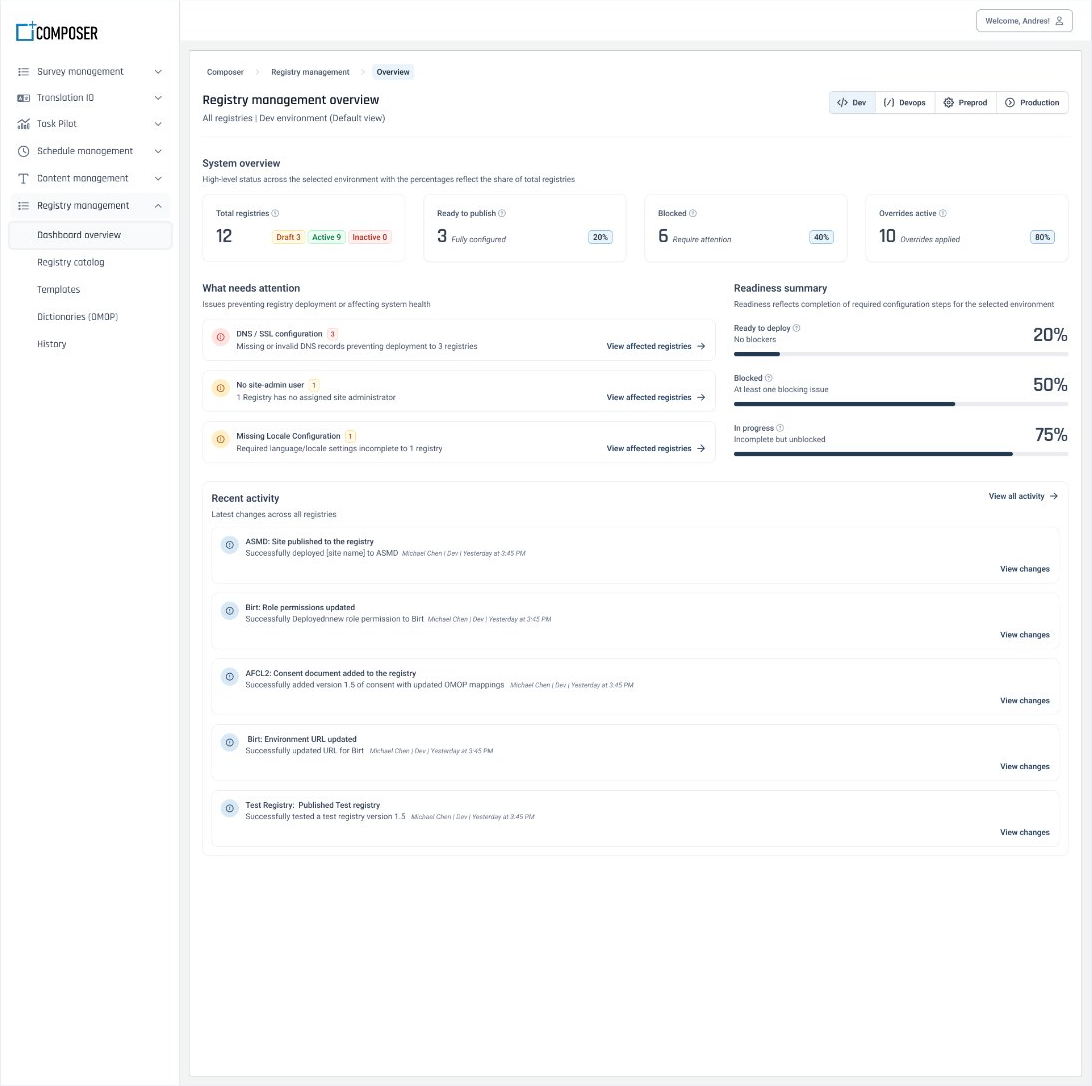Image resolution: width=1092 pixels, height=1086 pixels.
Task: Click arrow icon next to View all activity
Action: 1054,497
